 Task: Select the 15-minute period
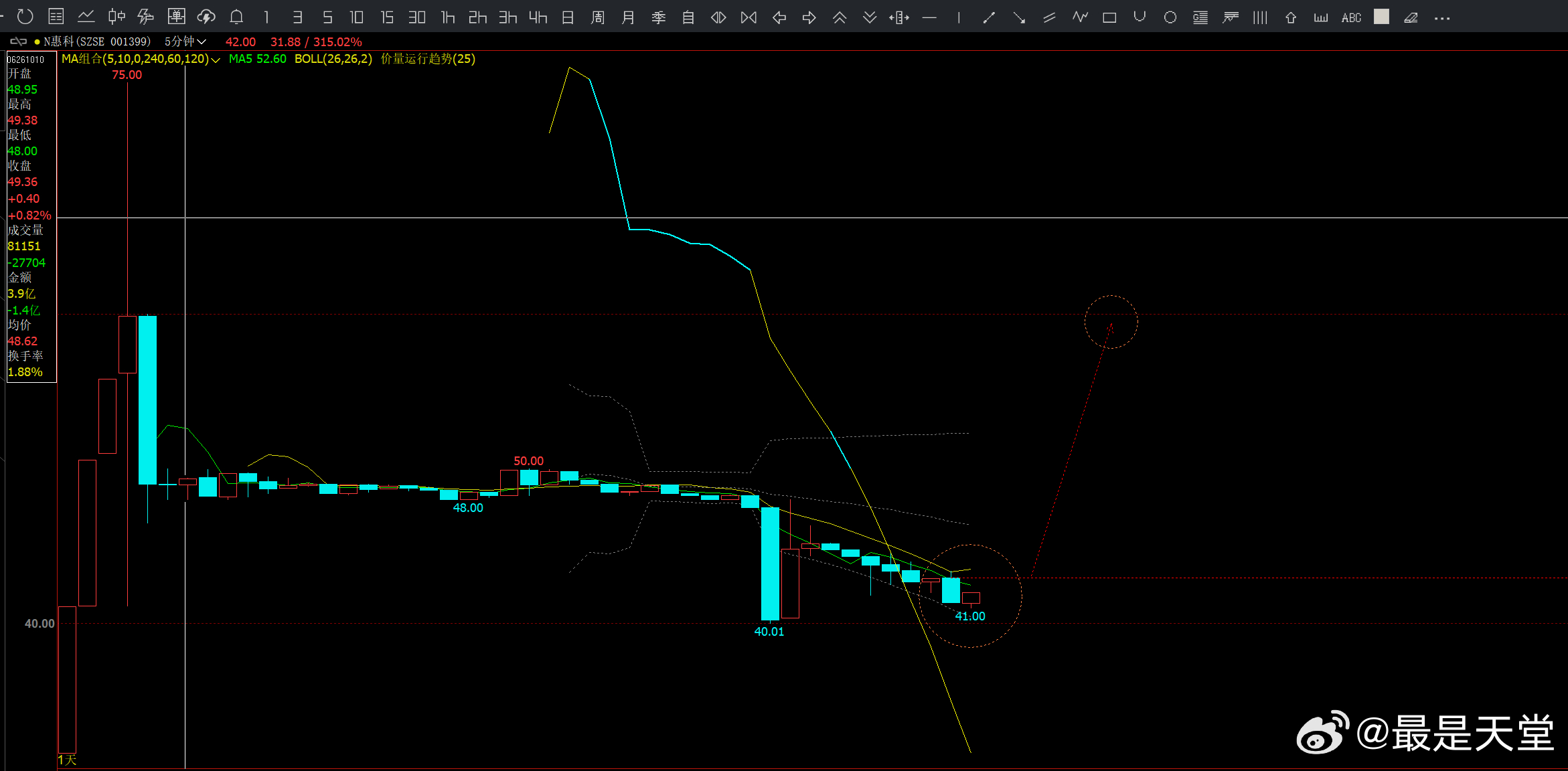pyautogui.click(x=387, y=17)
